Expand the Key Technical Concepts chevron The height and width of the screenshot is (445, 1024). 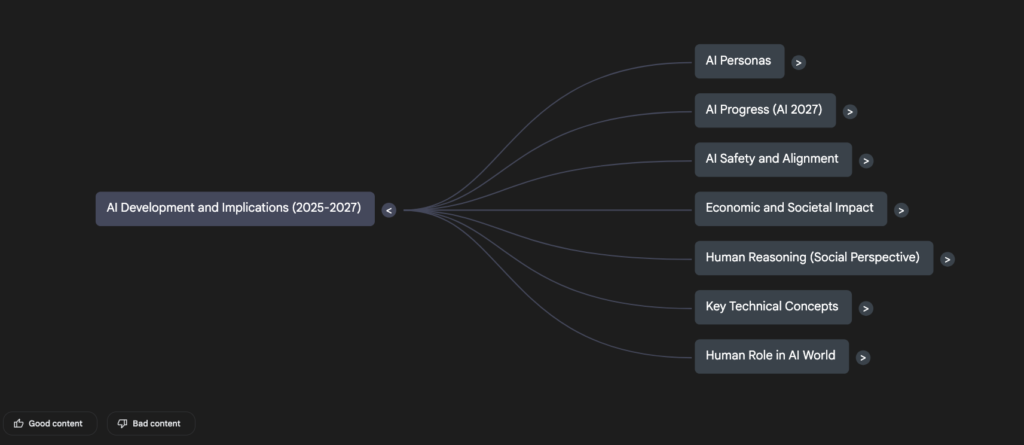tap(866, 308)
